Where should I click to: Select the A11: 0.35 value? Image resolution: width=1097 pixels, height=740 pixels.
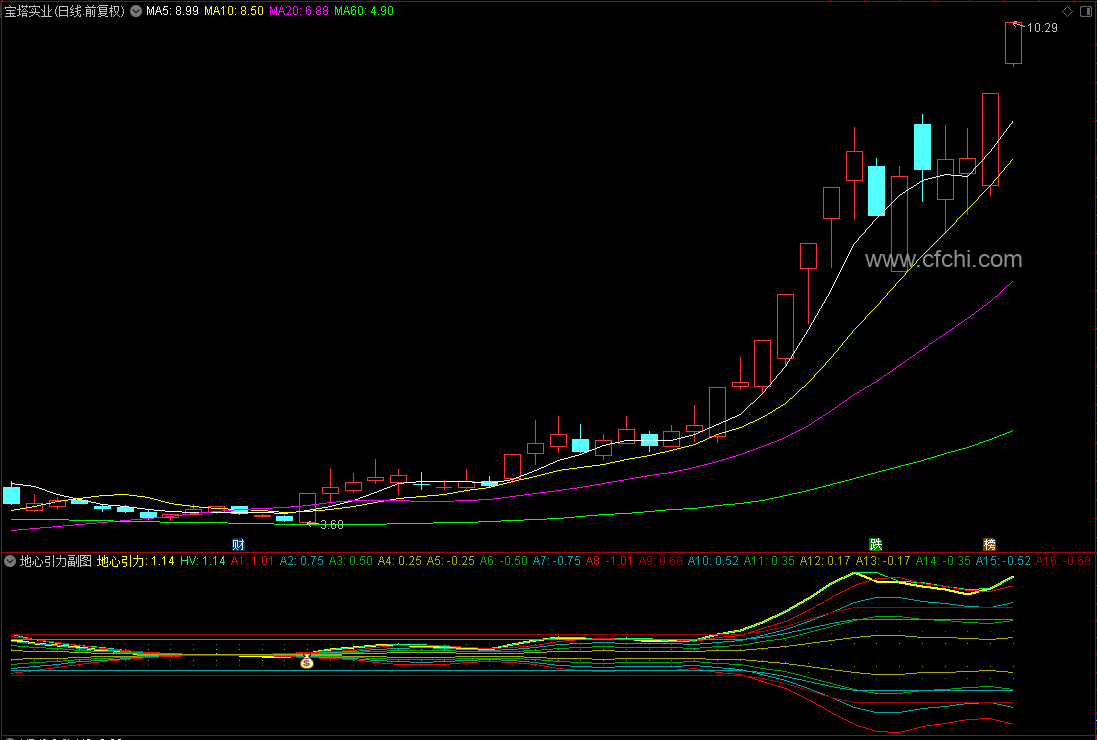[x=769, y=561]
